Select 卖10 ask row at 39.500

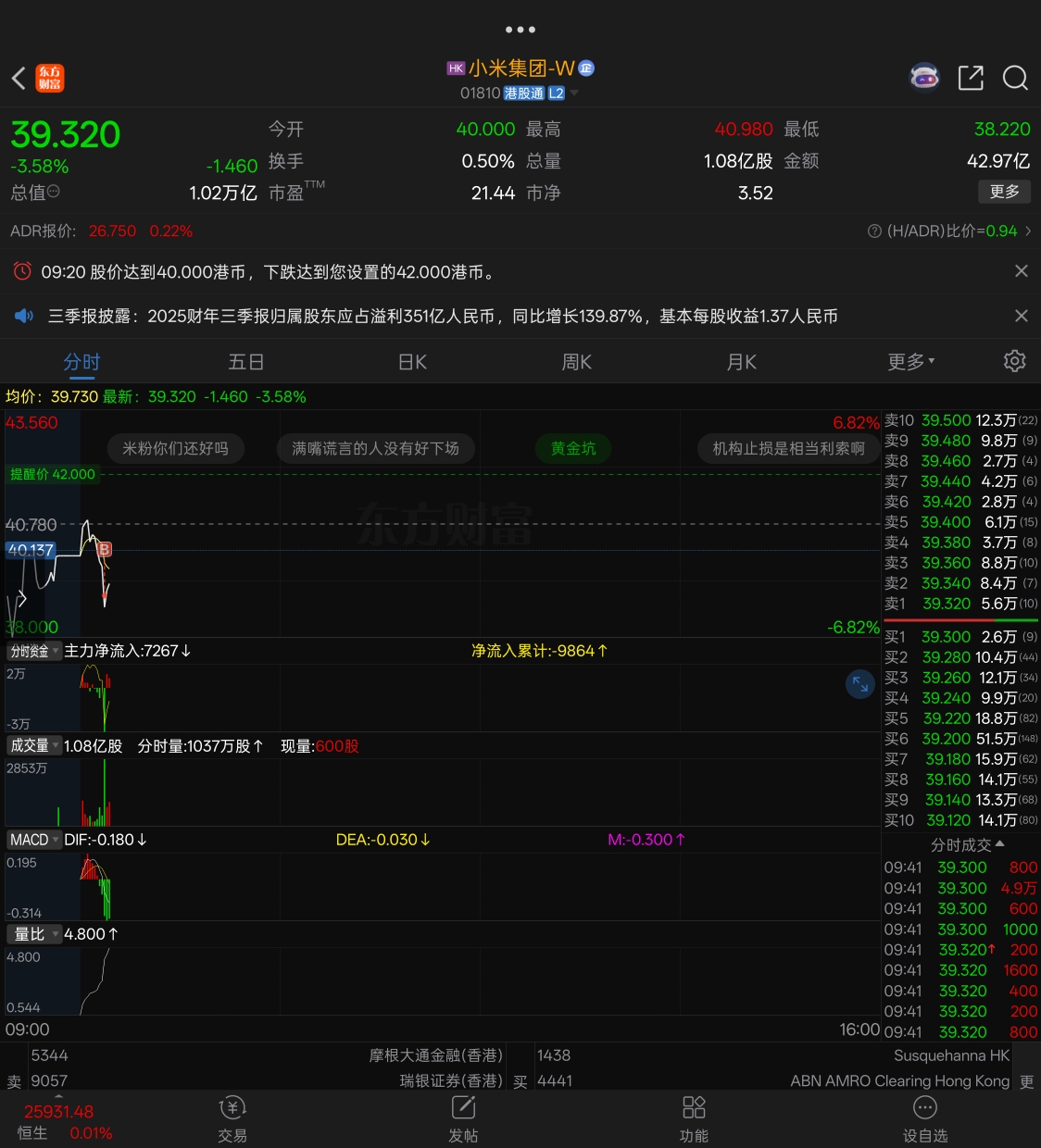[x=961, y=420]
